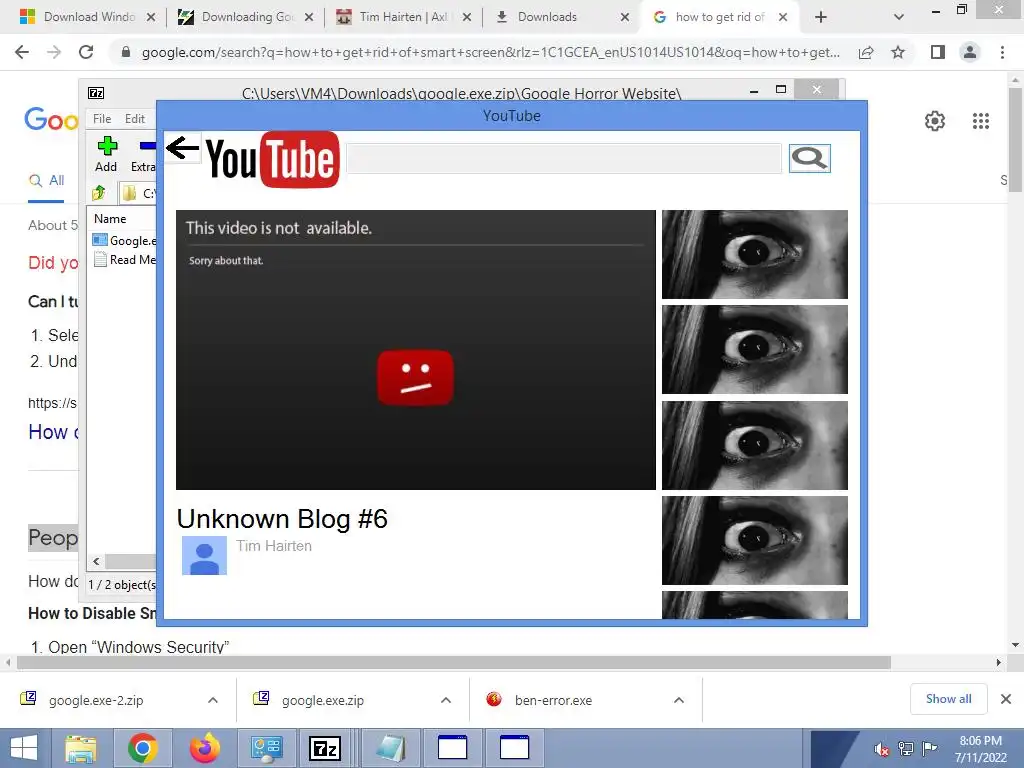Click the Tim Hairten profile avatar
Screen dimensions: 1024x768
204,556
